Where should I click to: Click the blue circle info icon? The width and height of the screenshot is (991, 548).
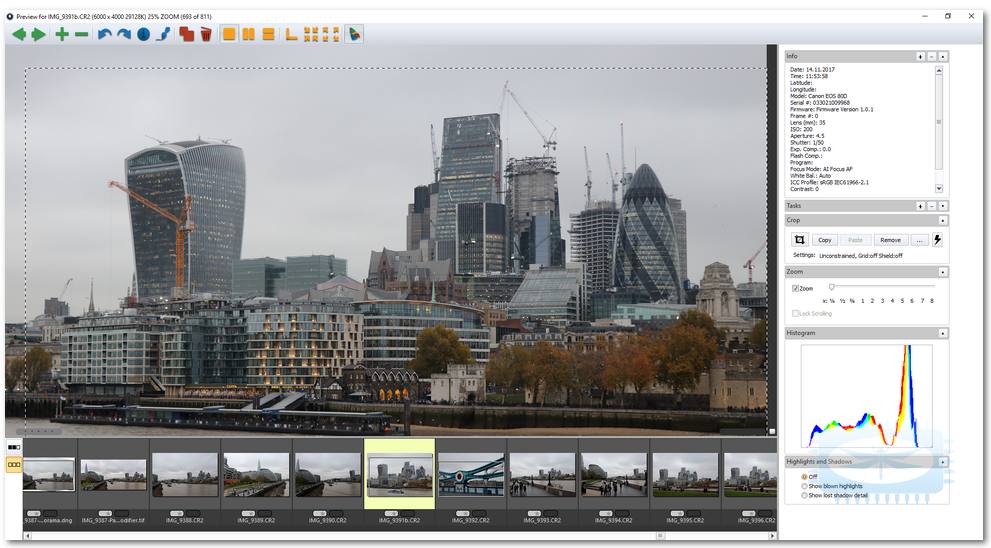pos(143,34)
